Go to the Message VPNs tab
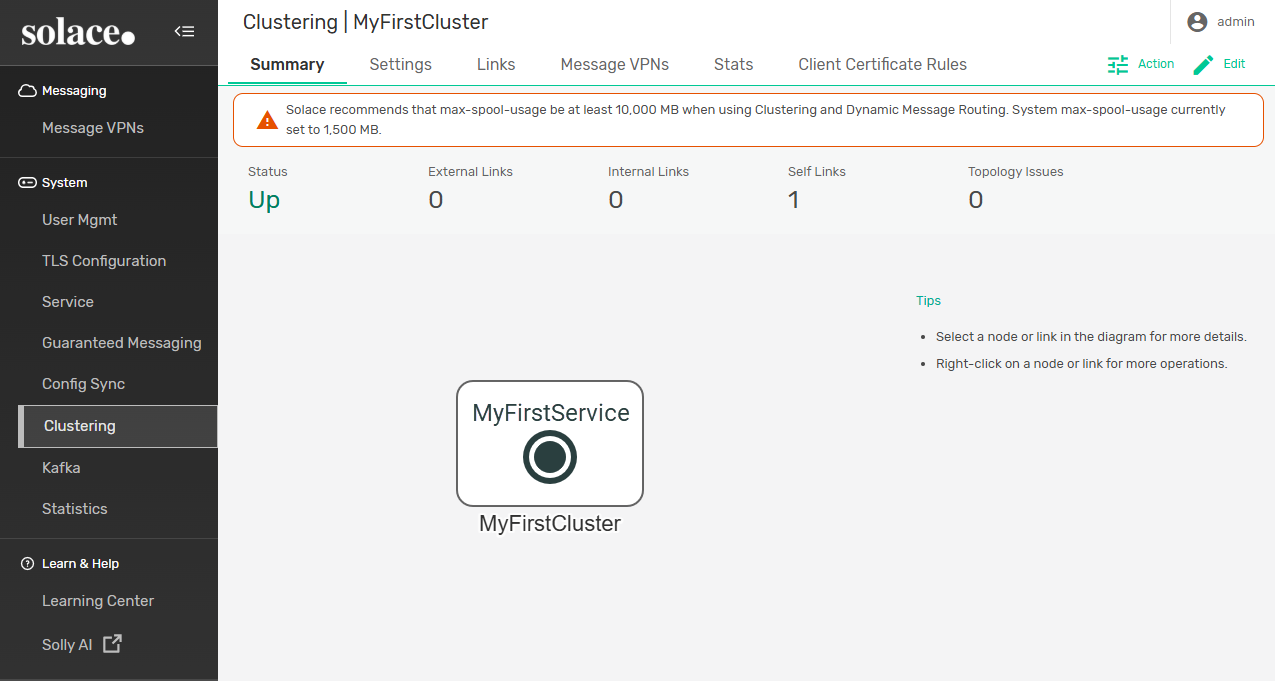Screen dimensions: 1275x681 [614, 64]
